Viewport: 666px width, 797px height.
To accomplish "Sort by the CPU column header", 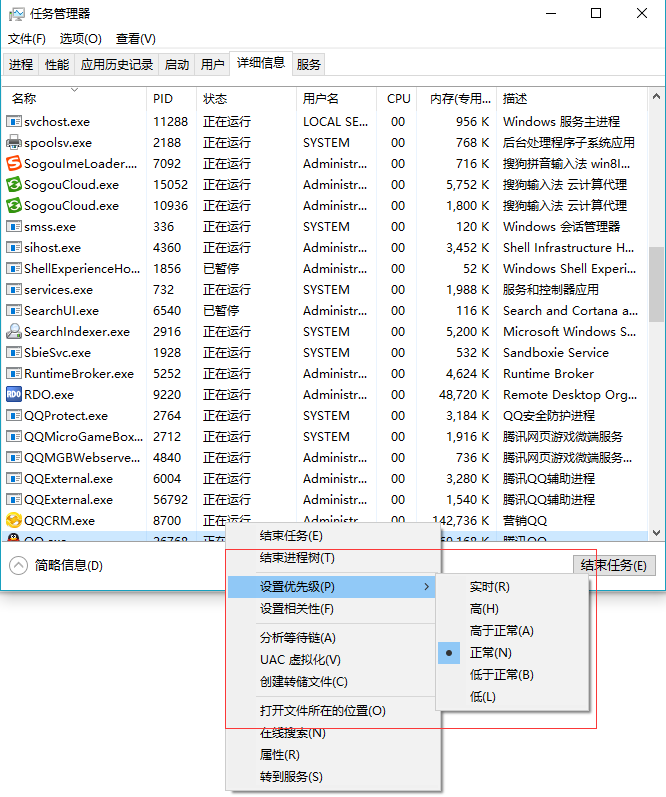I will coord(397,99).
